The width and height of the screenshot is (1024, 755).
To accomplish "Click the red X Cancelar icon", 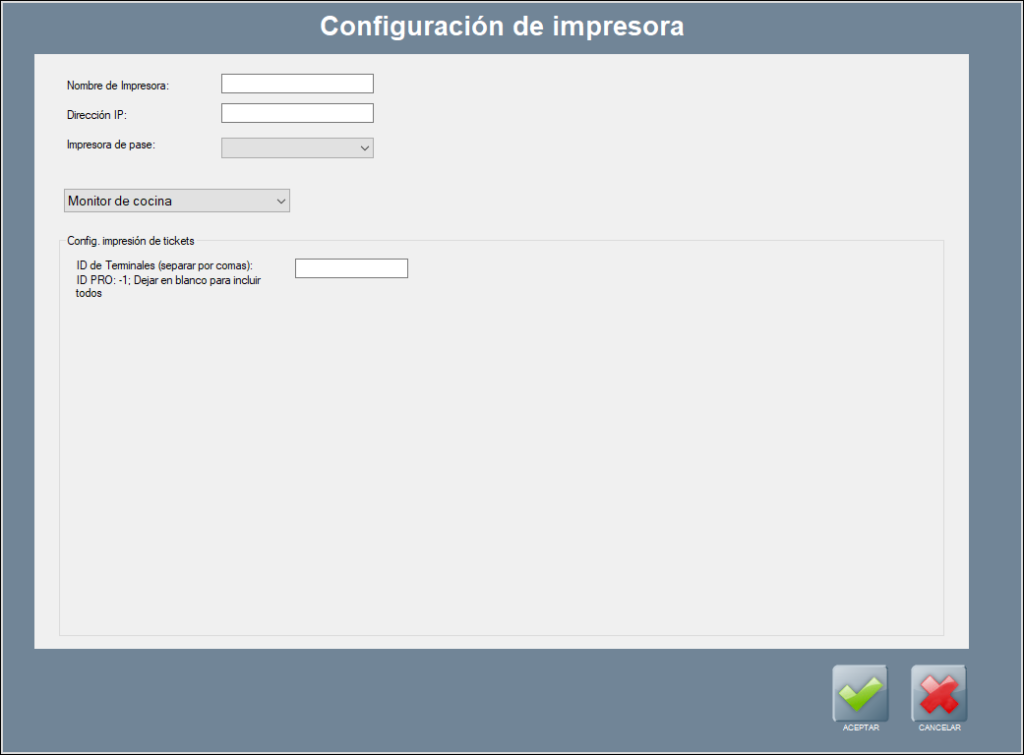I will click(x=938, y=692).
